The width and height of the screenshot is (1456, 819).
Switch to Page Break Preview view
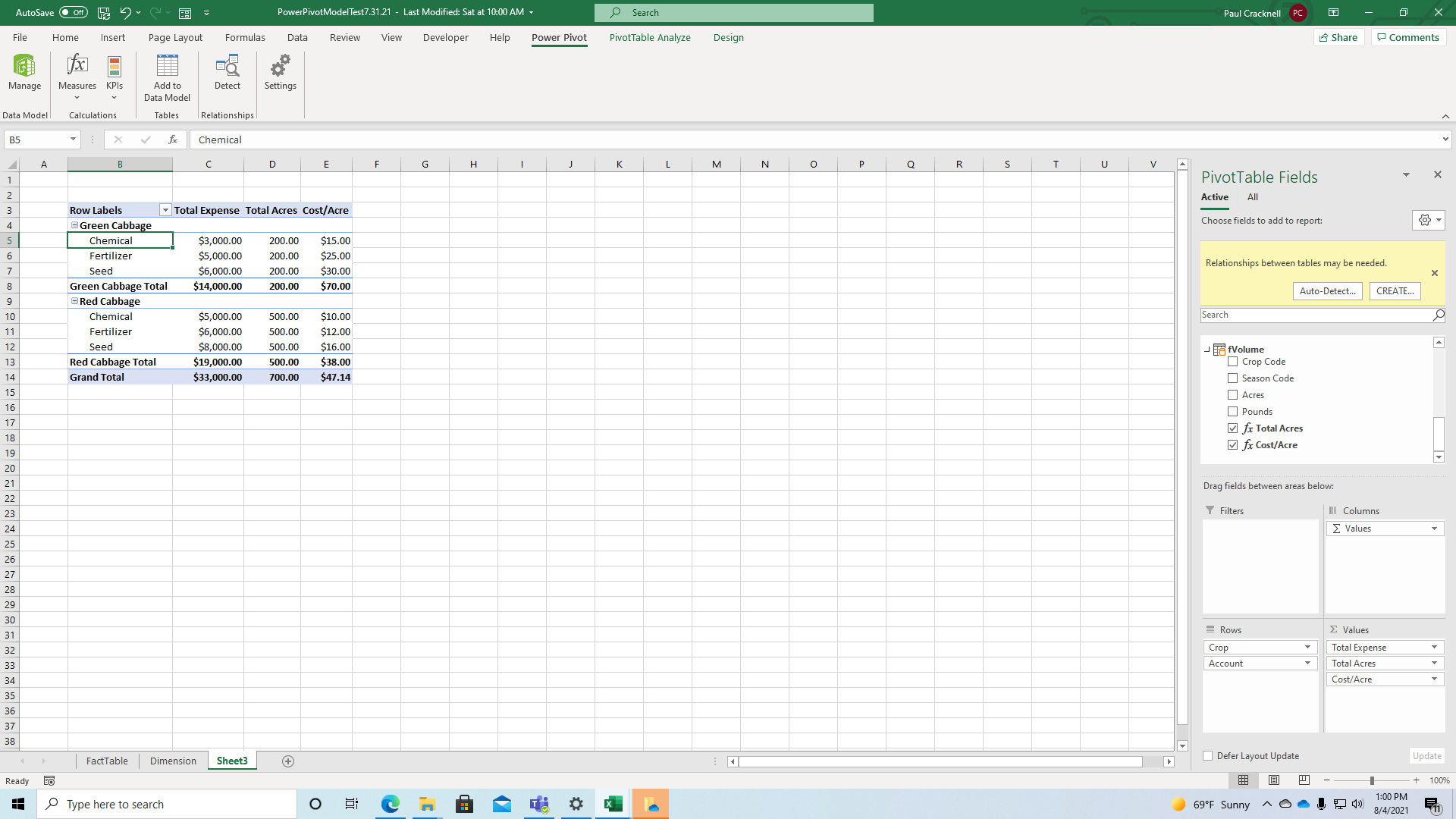pyautogui.click(x=1304, y=780)
